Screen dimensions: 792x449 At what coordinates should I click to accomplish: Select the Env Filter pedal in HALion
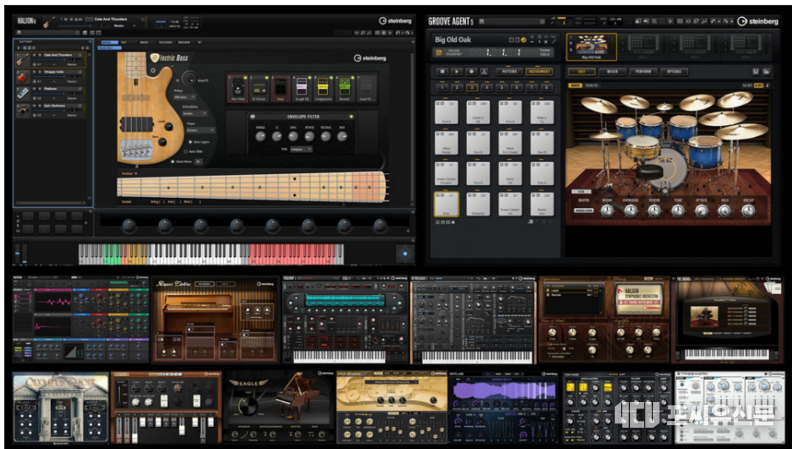tap(237, 89)
